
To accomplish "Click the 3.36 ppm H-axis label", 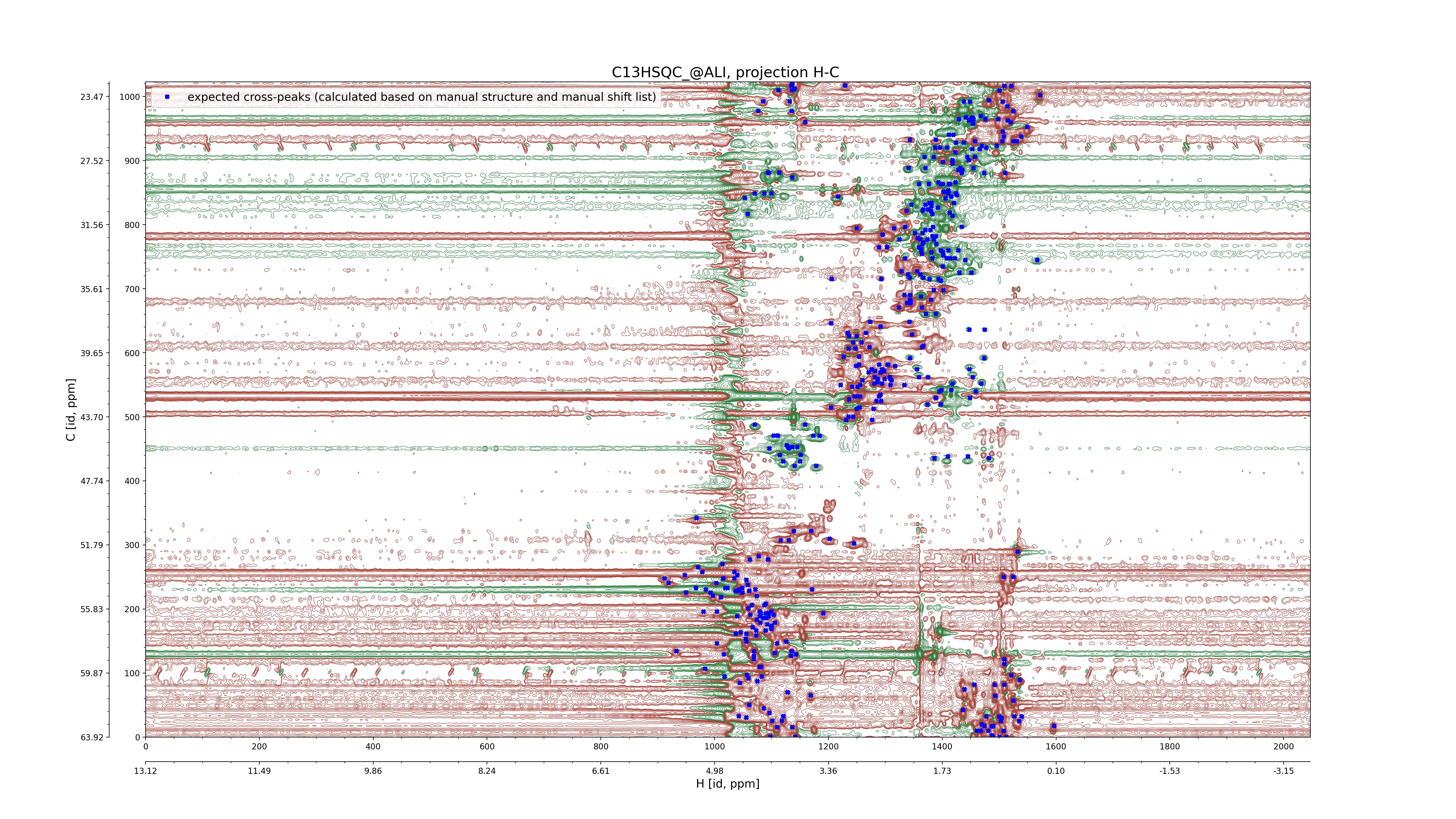I will (828, 771).
